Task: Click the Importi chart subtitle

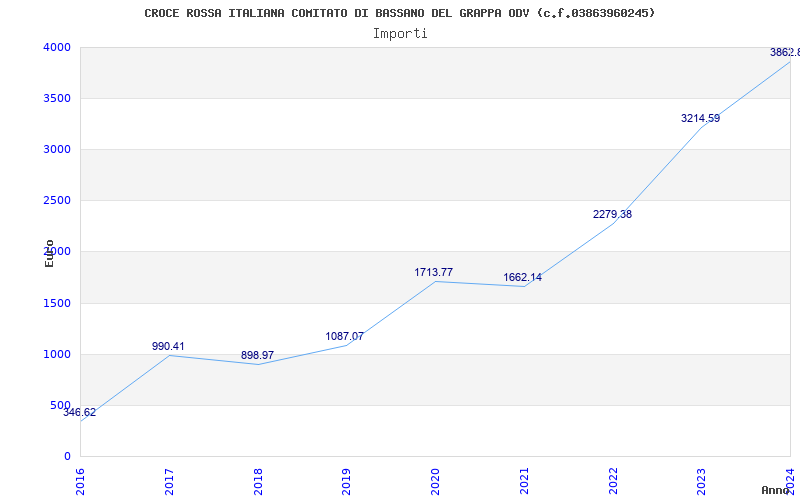Action: click(x=400, y=34)
